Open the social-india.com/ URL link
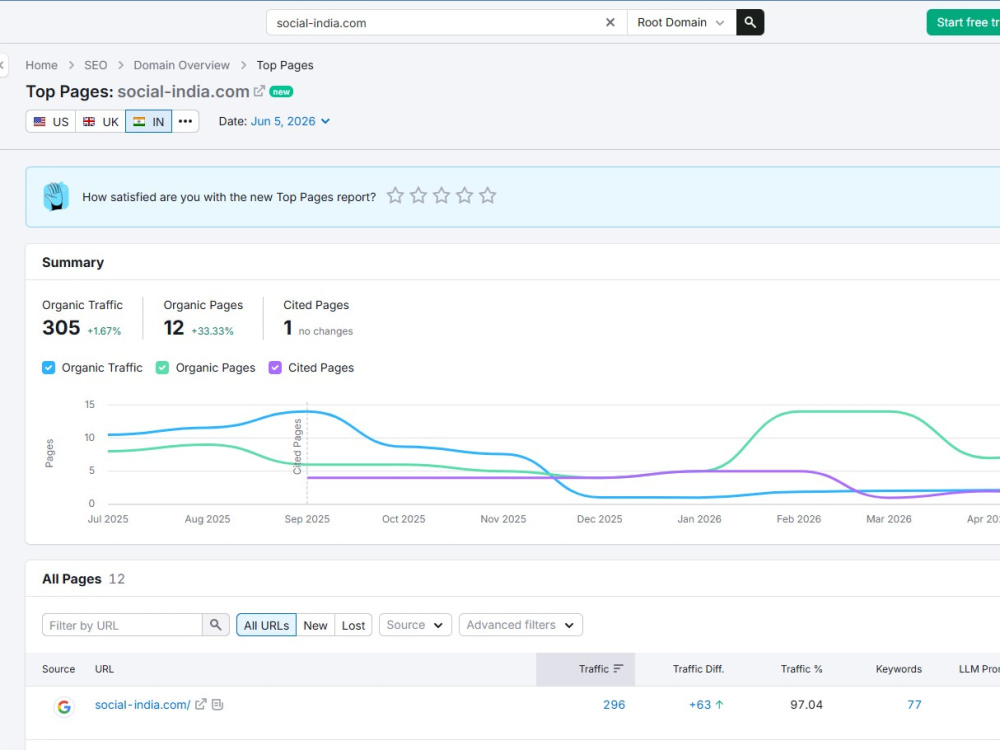 (x=142, y=705)
